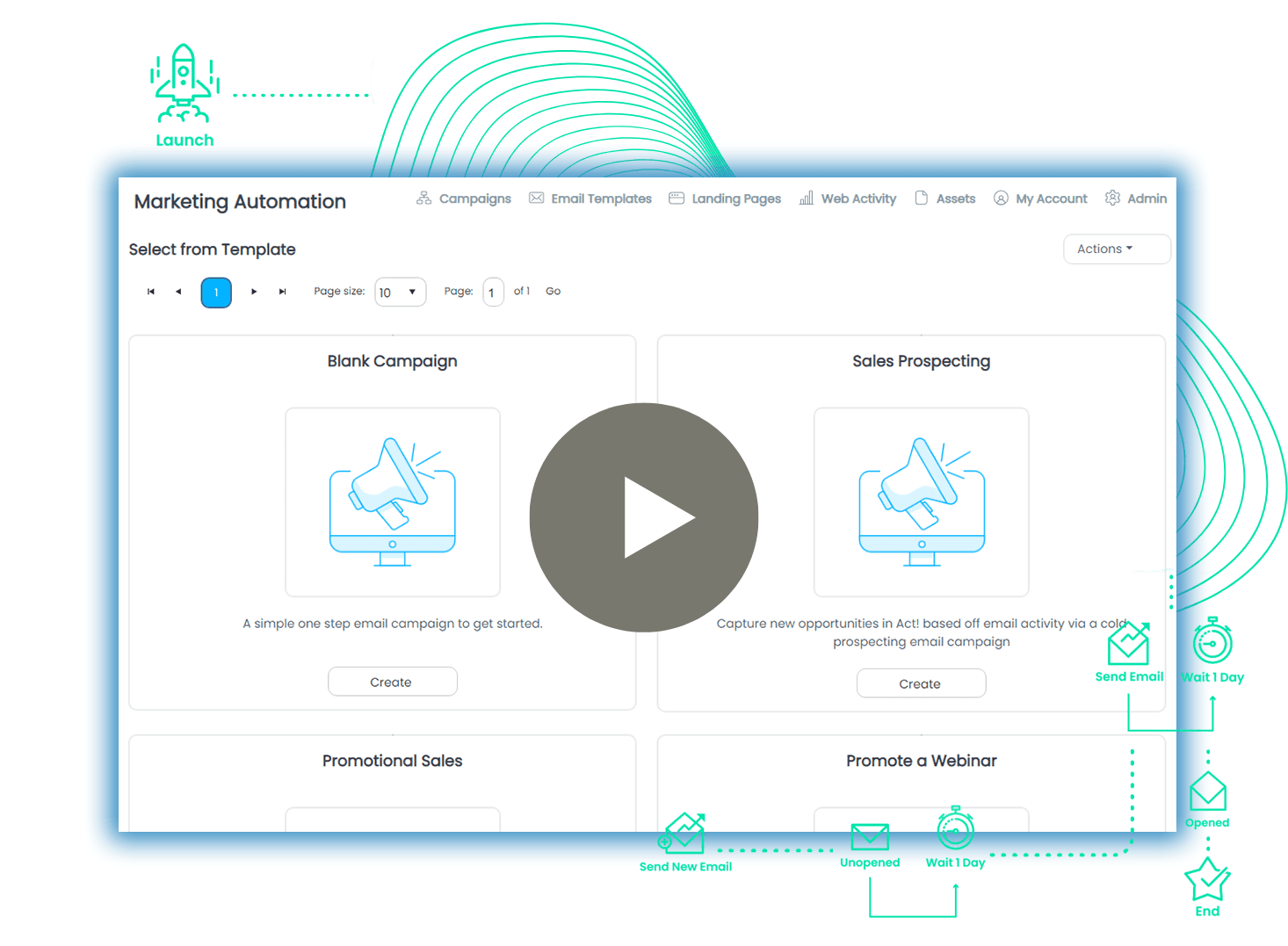Click the Landing Pages browser icon
The image size is (1288, 946).
point(677,198)
